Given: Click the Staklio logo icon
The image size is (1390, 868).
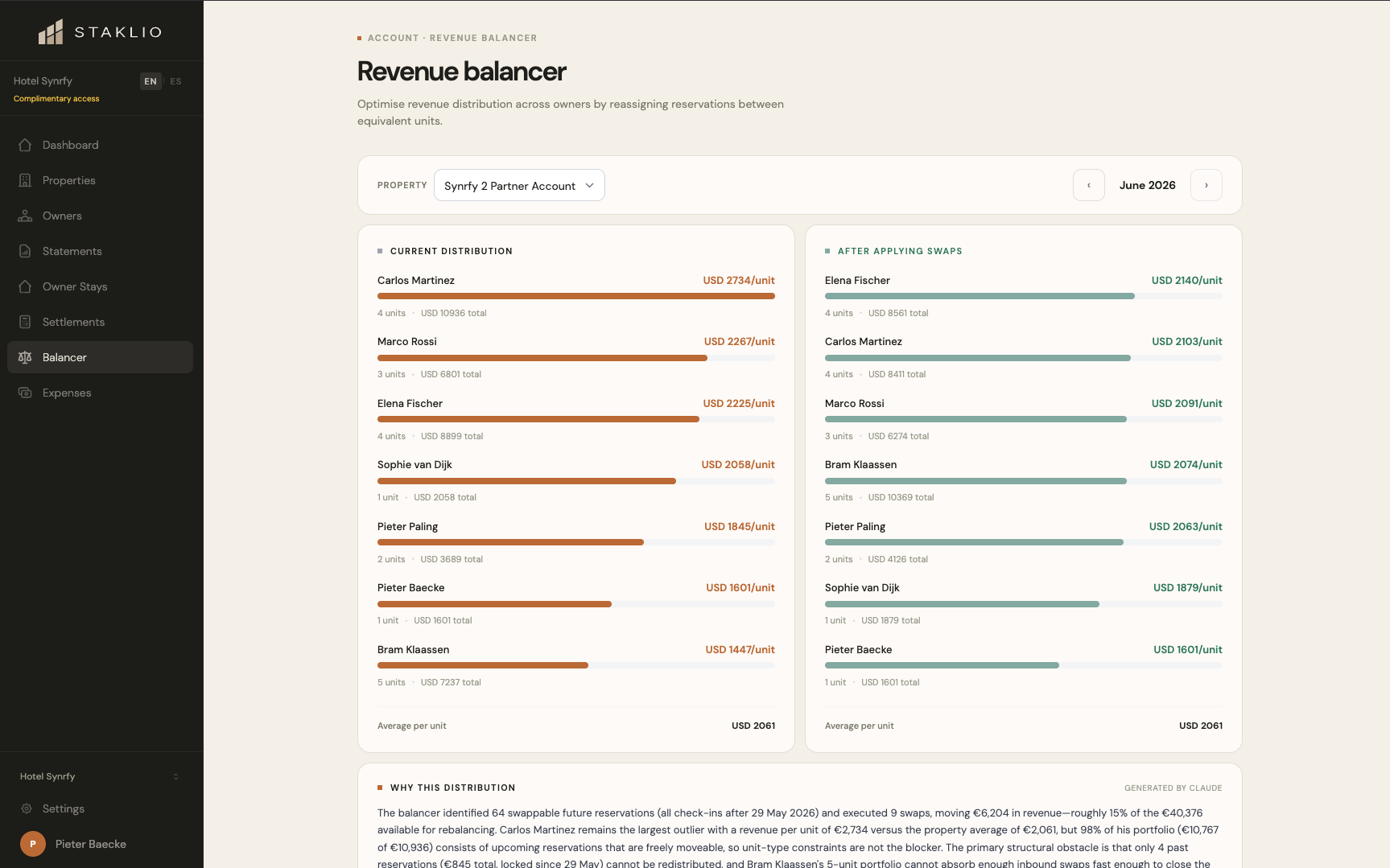Looking at the screenshot, I should 51,32.
